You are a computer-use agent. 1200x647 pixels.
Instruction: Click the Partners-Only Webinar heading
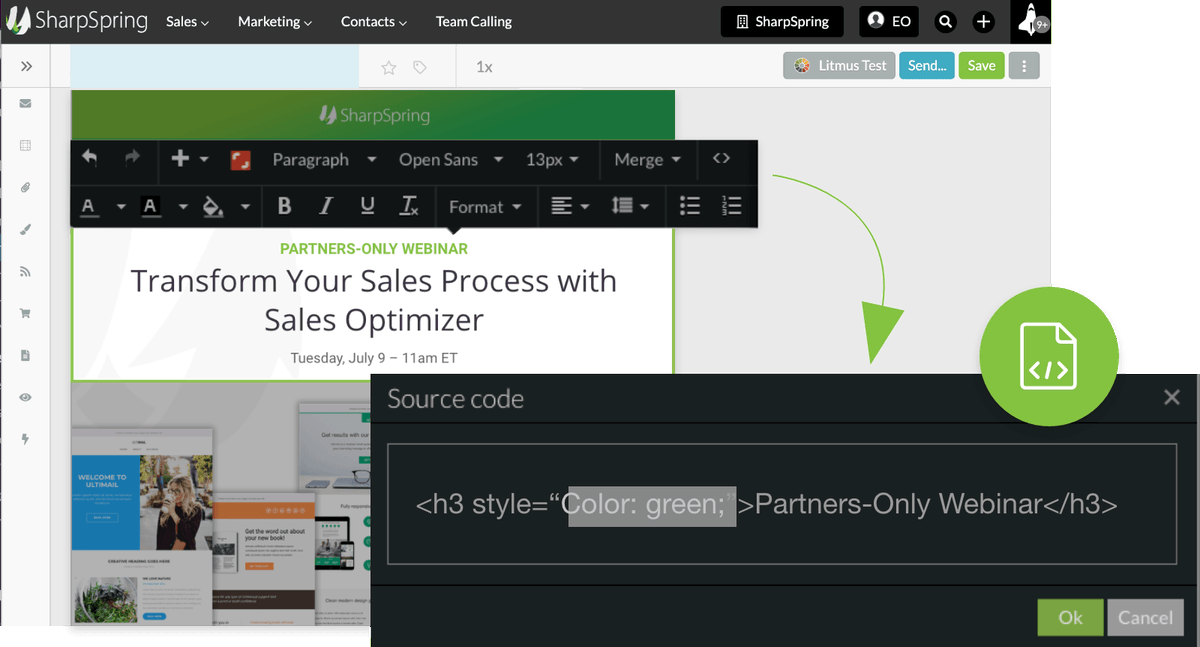pos(374,248)
